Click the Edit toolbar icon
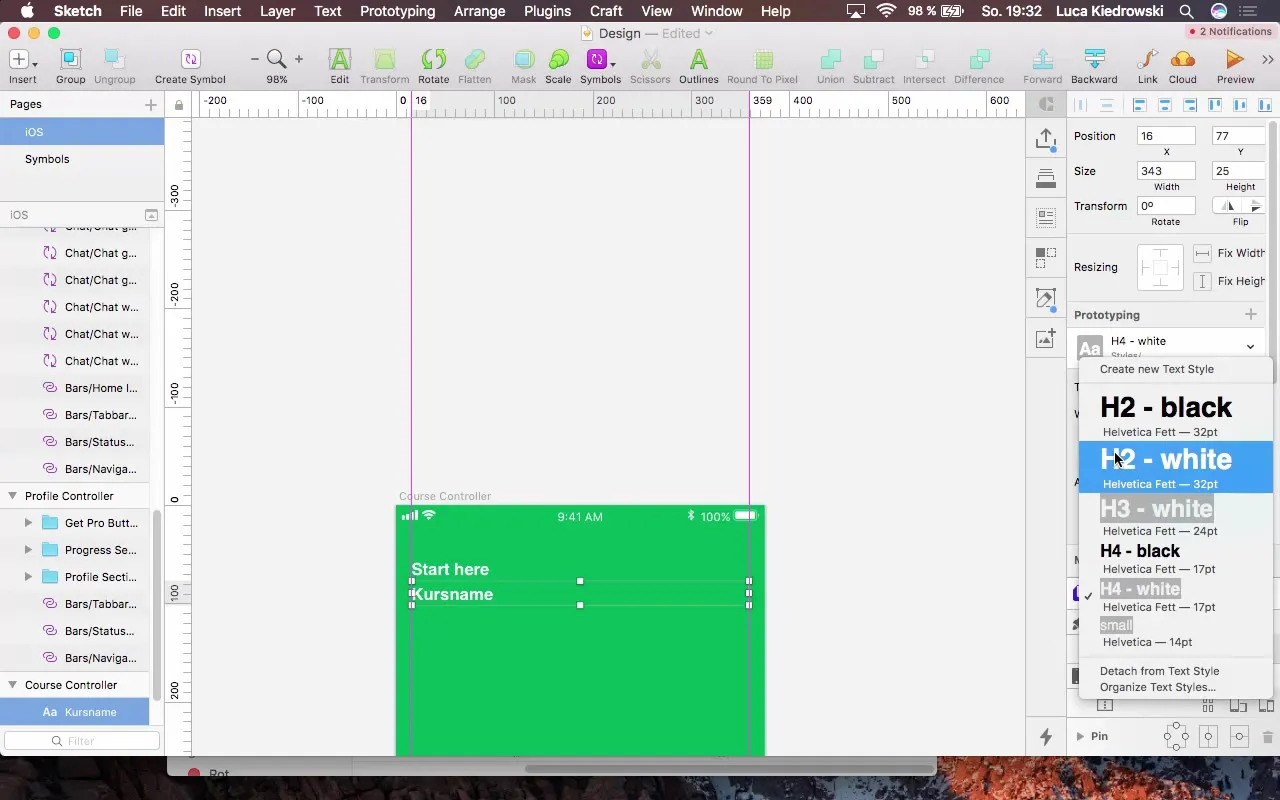 point(340,66)
